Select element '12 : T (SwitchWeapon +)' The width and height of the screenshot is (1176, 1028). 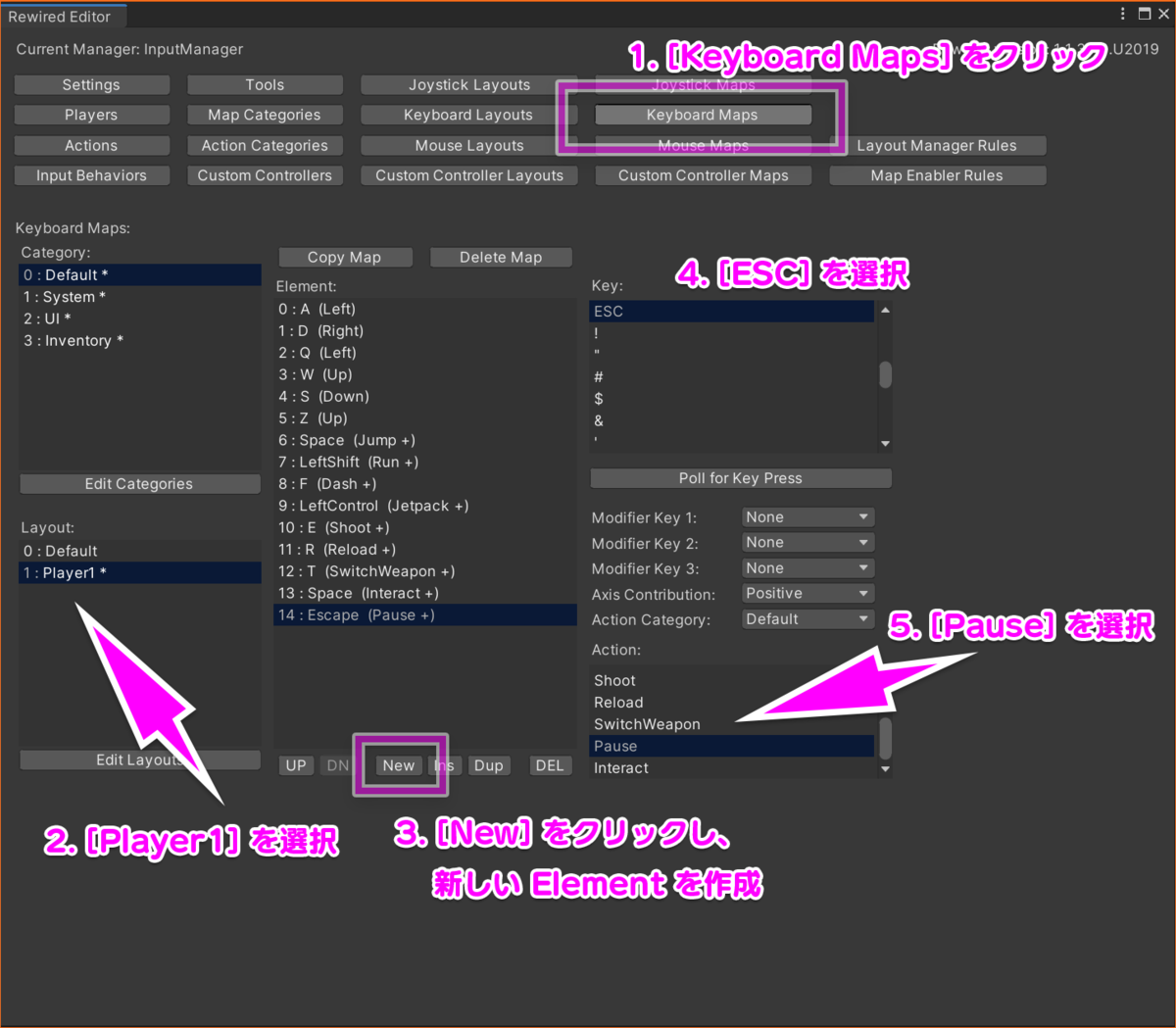pos(425,571)
